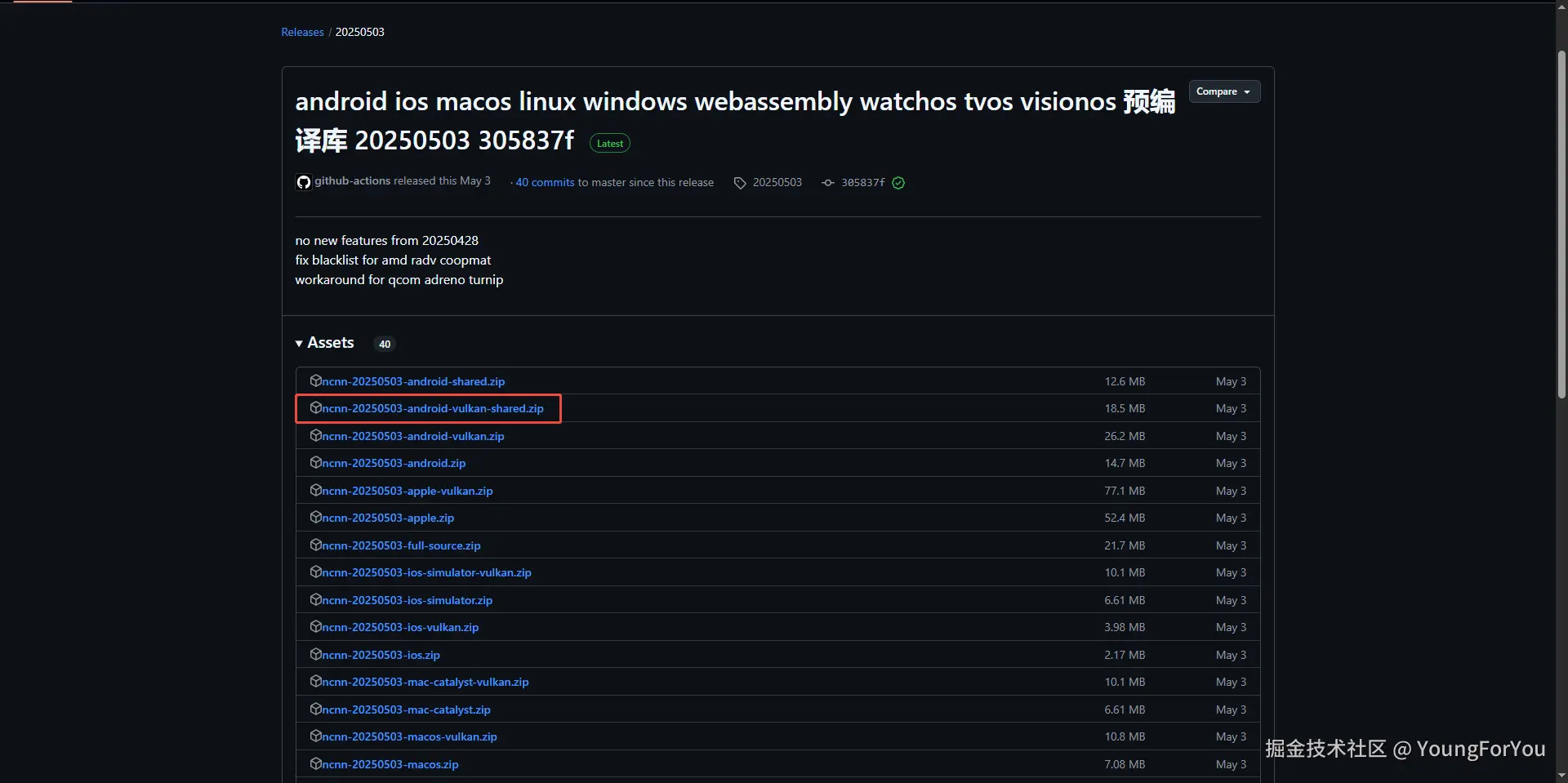Download ncnn-20250503-android-vulkan-shared.zip
This screenshot has height=783, width=1568.
coord(433,408)
